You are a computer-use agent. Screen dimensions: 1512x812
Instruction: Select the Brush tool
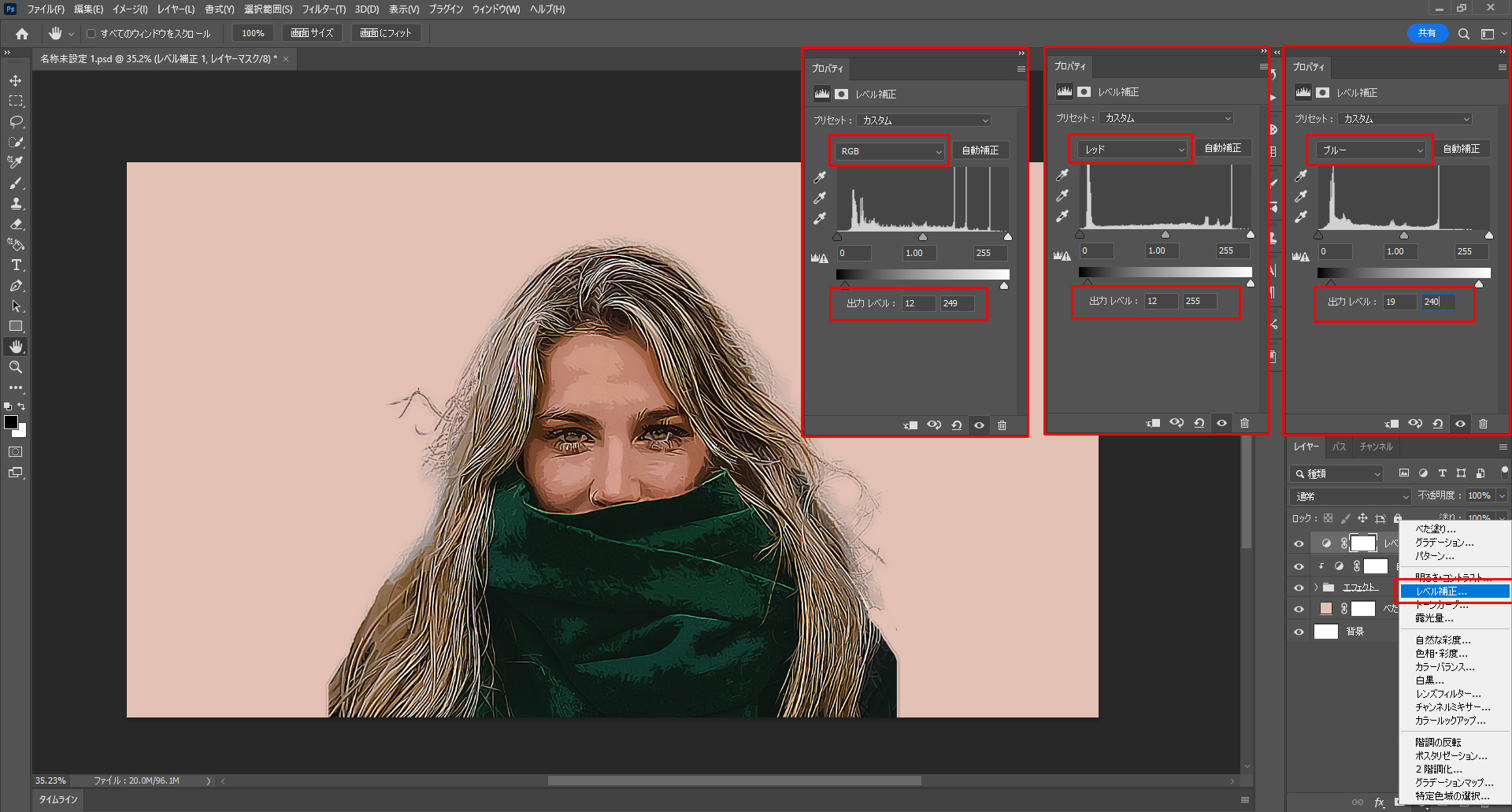click(16, 183)
